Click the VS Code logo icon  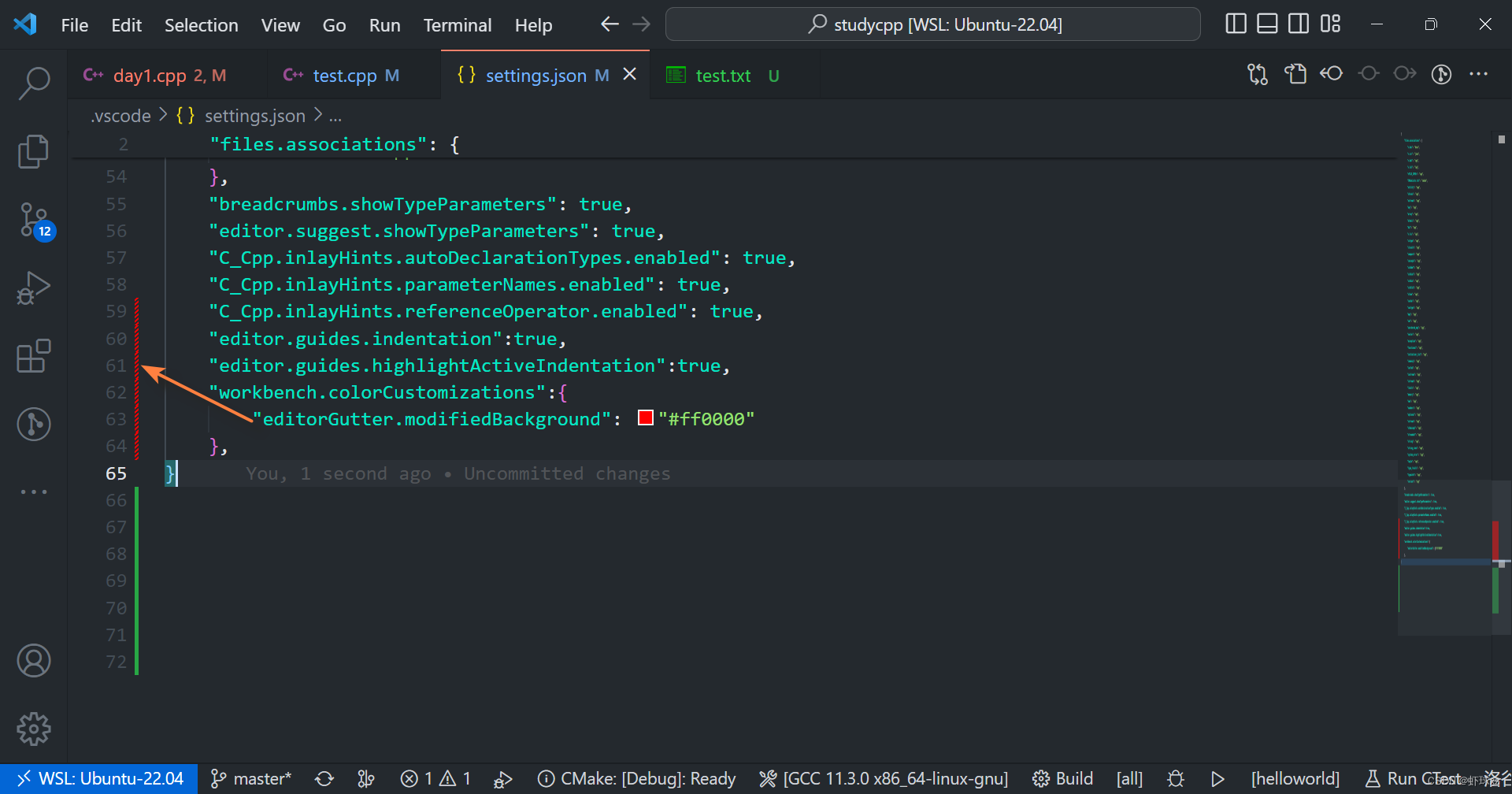25,24
